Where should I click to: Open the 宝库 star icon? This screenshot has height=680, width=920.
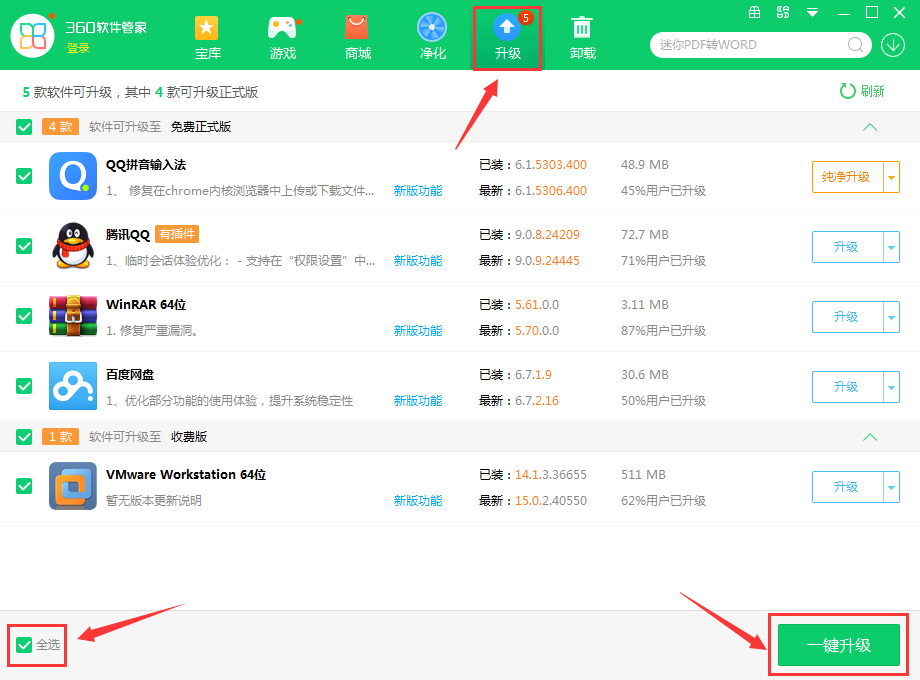[207, 29]
